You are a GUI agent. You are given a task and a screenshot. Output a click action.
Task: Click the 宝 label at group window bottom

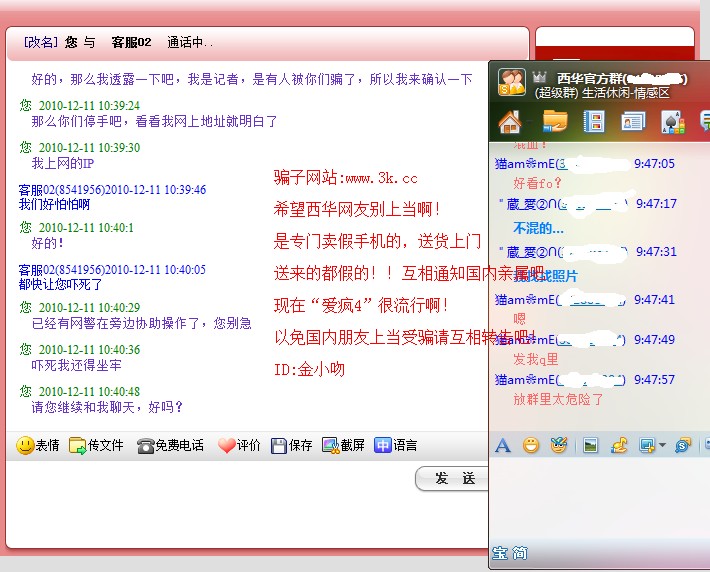(500, 553)
